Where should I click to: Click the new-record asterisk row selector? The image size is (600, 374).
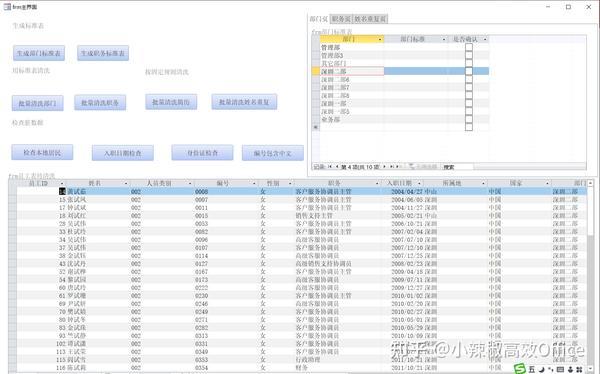[x=316, y=127]
